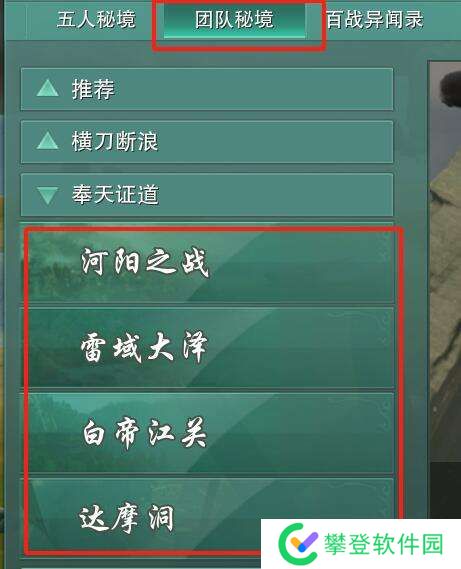The width and height of the screenshot is (461, 569).
Task: Switch to the 五人秘境 tab
Action: pos(96,20)
